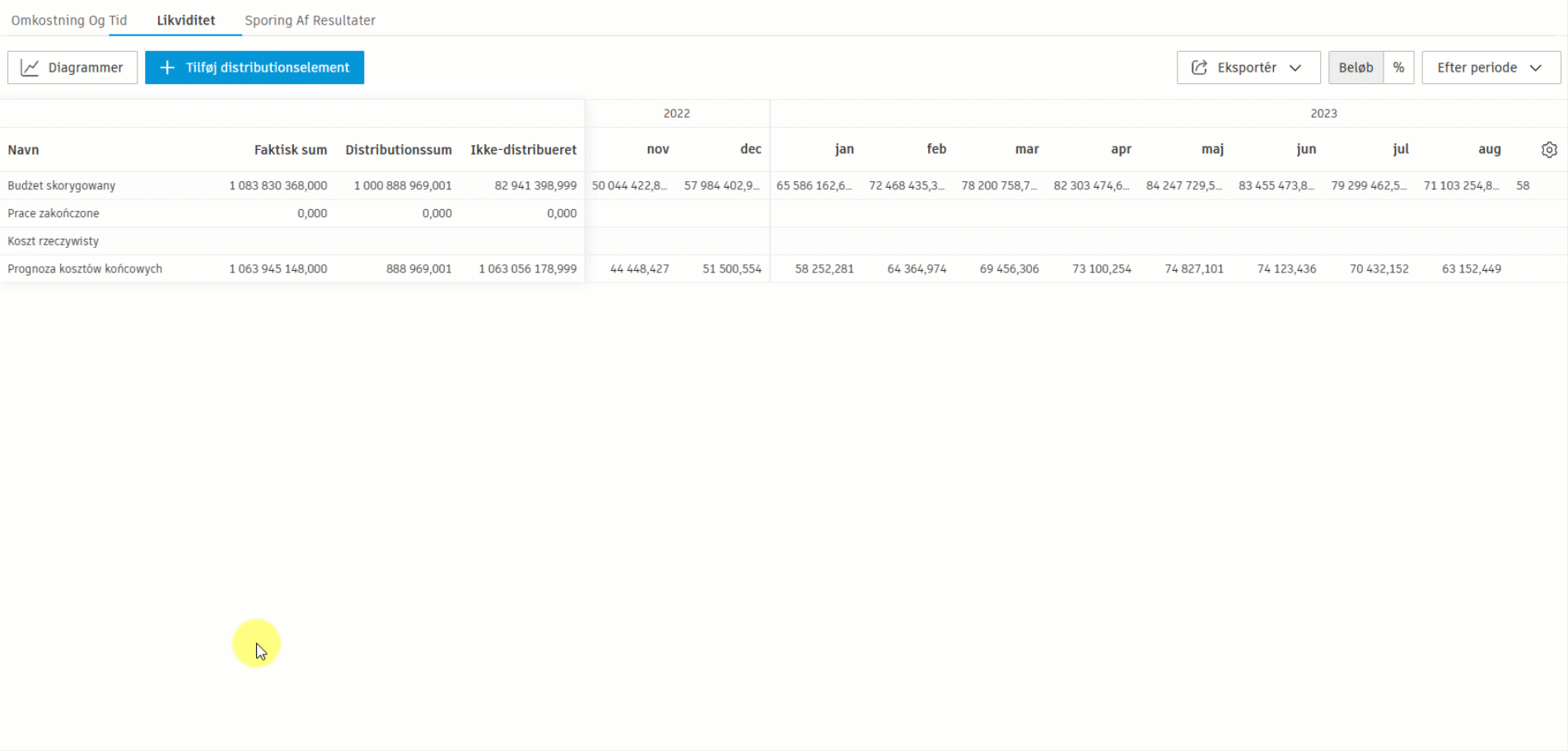The image size is (1568, 751).
Task: Expand the Eksportér dropdown chevron
Action: [1295, 68]
